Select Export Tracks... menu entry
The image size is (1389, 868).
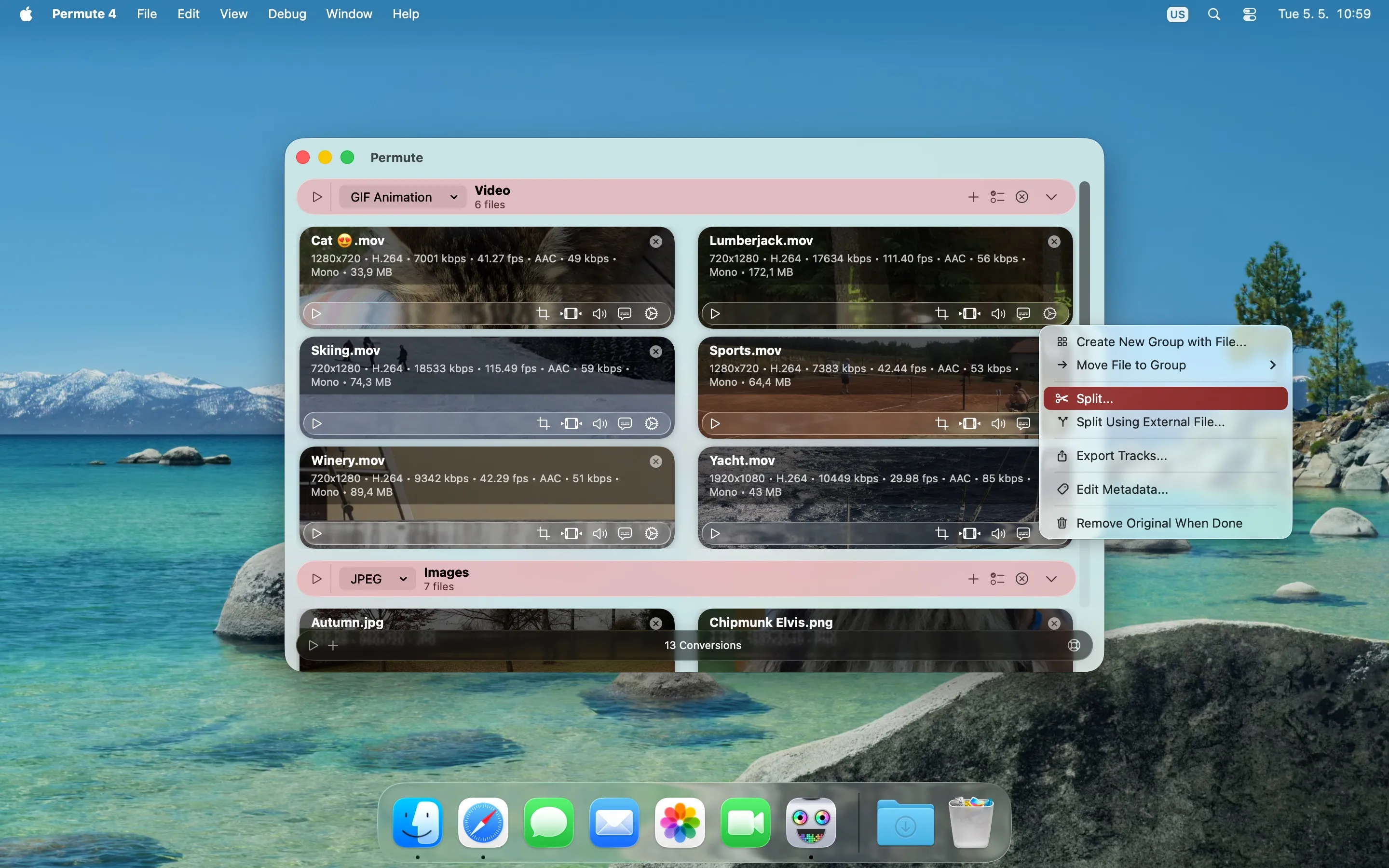[x=1166, y=456]
